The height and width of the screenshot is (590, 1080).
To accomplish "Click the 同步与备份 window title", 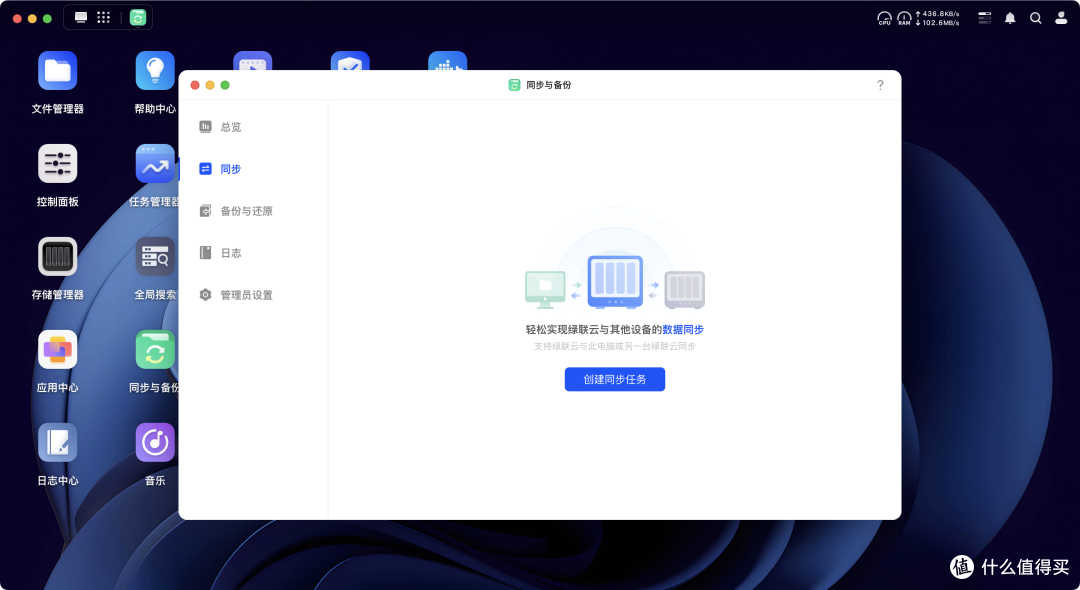I will (x=548, y=85).
